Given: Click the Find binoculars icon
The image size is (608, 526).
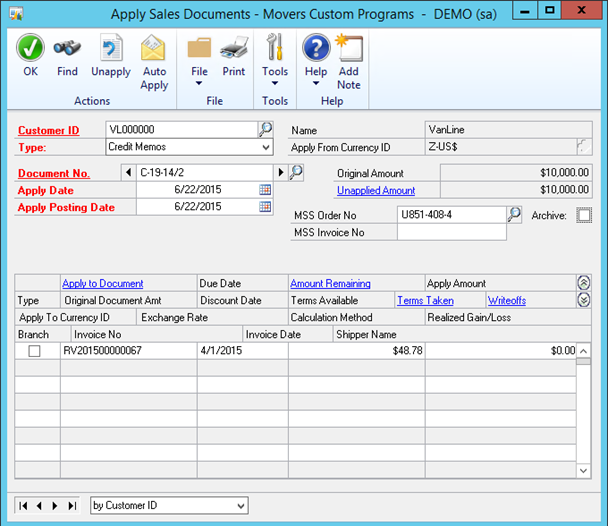Looking at the screenshot, I should 67,48.
